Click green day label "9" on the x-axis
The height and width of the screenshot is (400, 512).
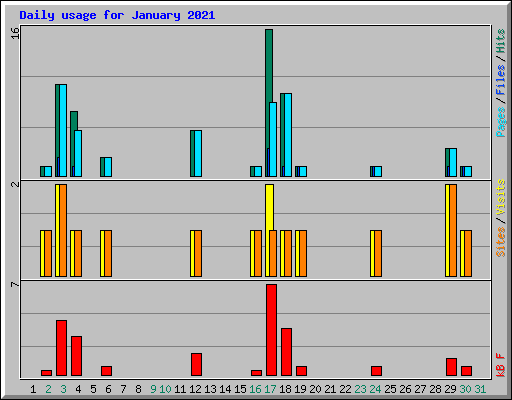coord(153,389)
